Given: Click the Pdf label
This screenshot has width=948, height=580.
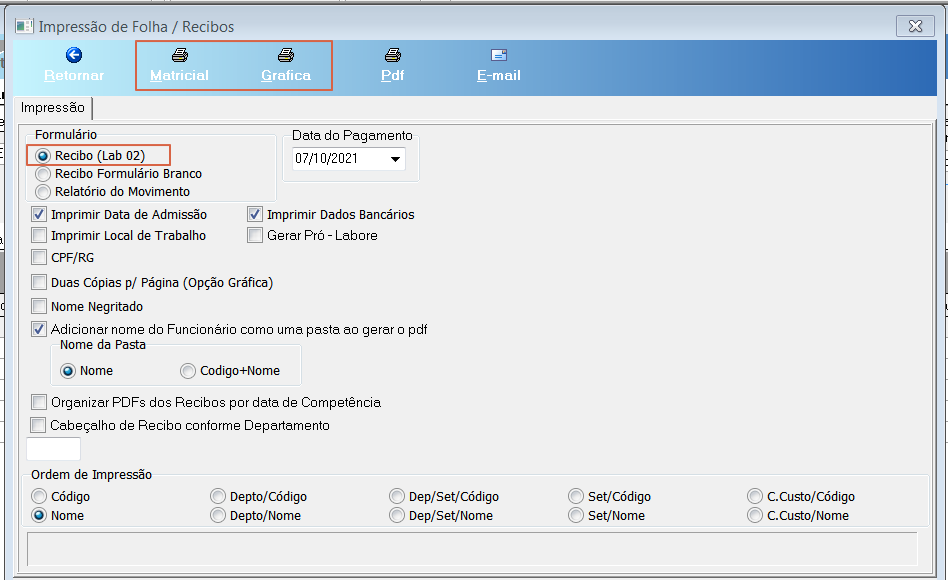Looking at the screenshot, I should click(x=392, y=76).
